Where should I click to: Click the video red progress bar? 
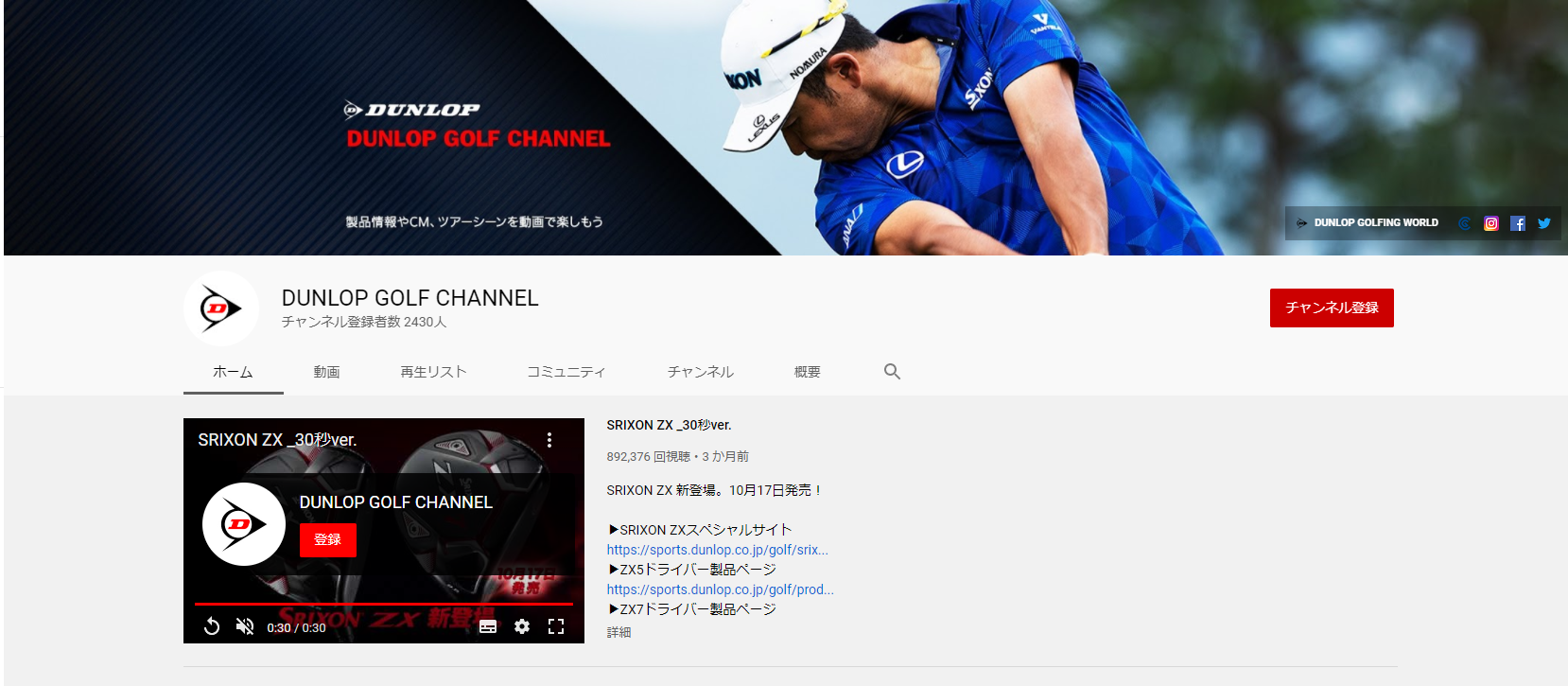pos(384,604)
